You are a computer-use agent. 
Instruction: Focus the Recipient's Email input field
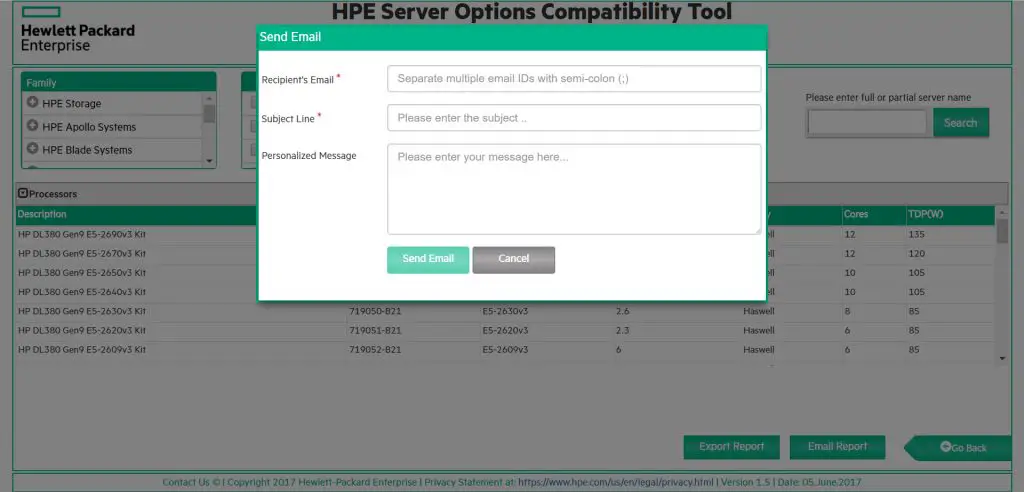(x=574, y=78)
